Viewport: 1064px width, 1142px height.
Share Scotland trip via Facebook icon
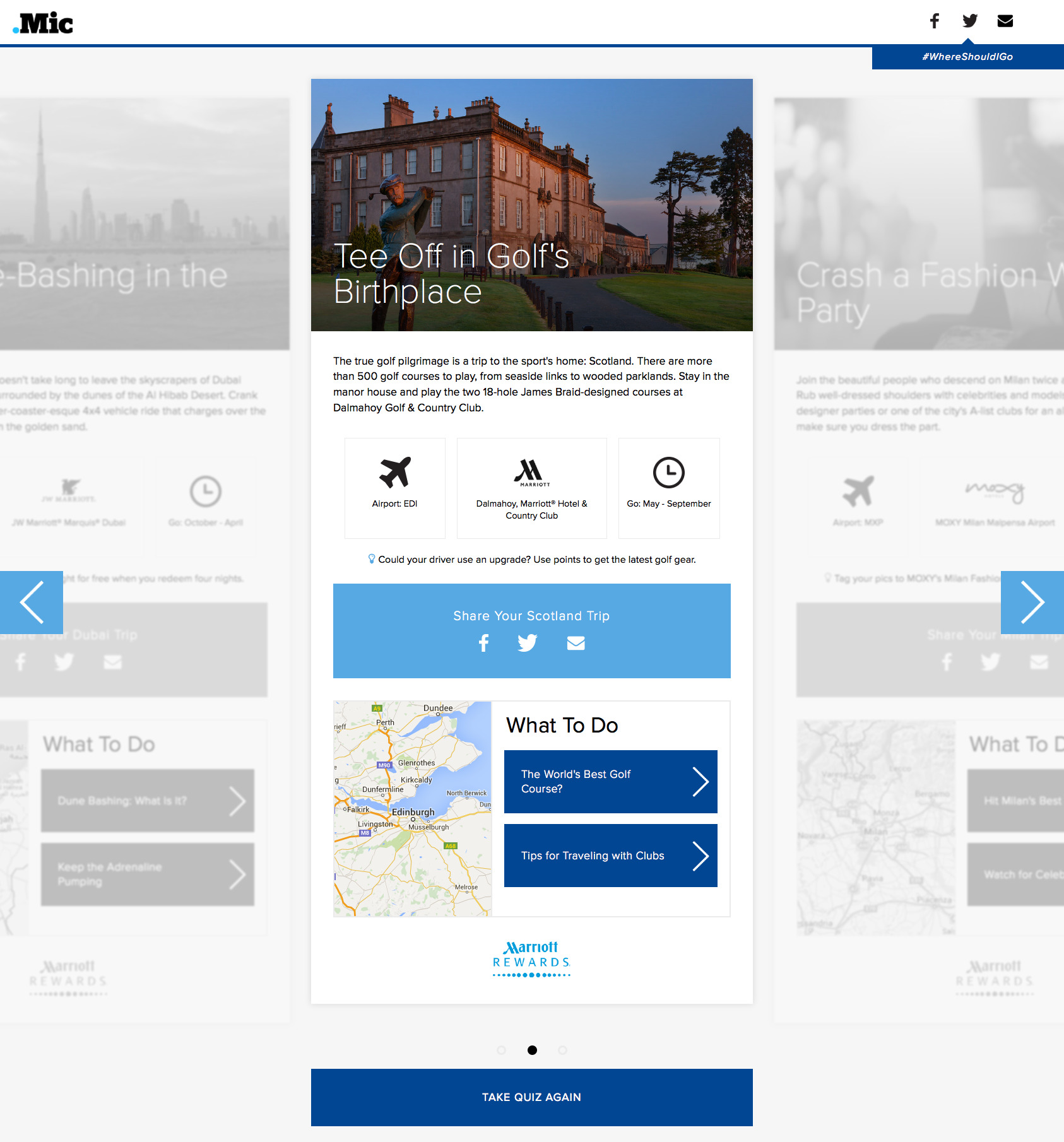pos(483,643)
